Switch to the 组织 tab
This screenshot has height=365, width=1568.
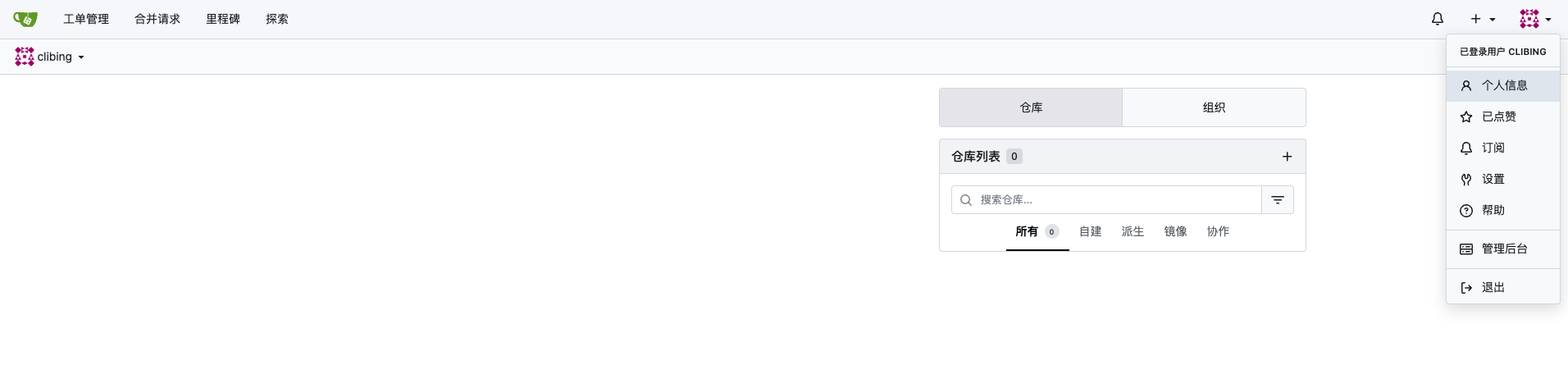1214,107
